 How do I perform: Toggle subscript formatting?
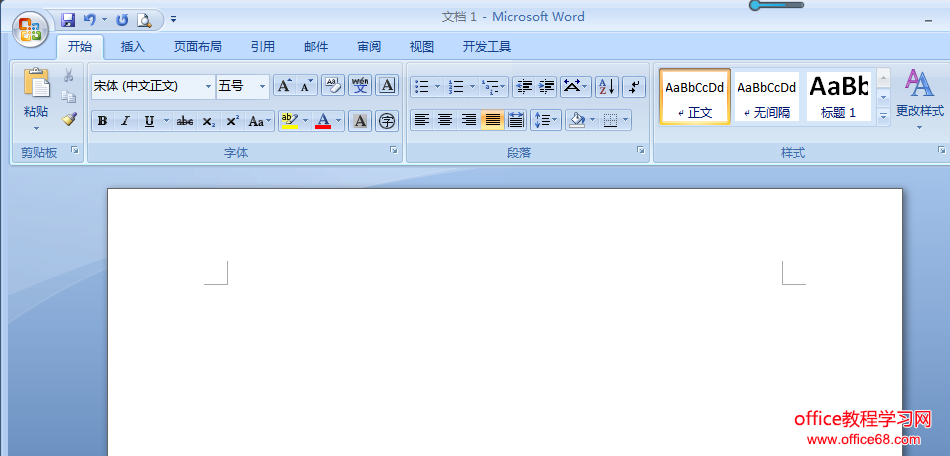(208, 121)
